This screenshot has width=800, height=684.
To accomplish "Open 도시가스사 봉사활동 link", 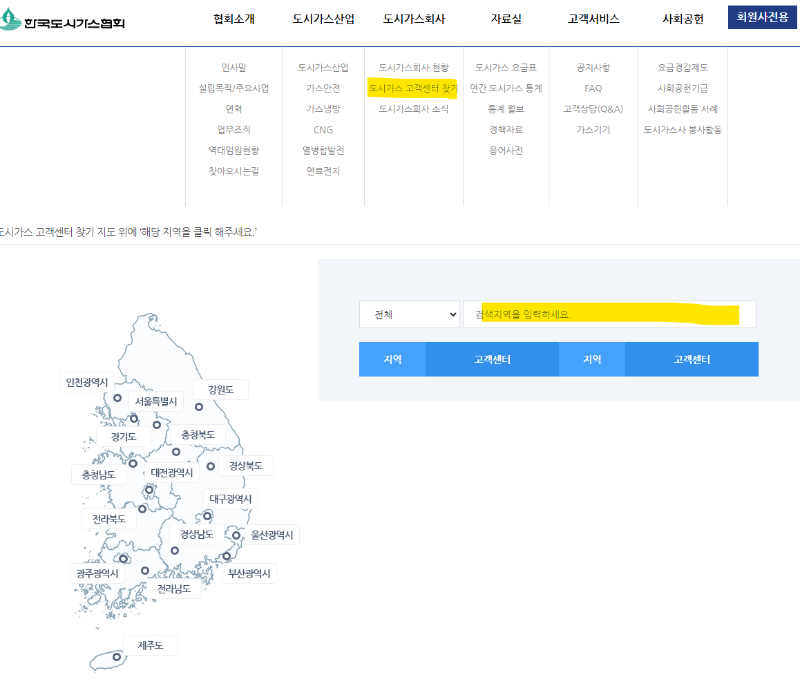I will pos(683,130).
